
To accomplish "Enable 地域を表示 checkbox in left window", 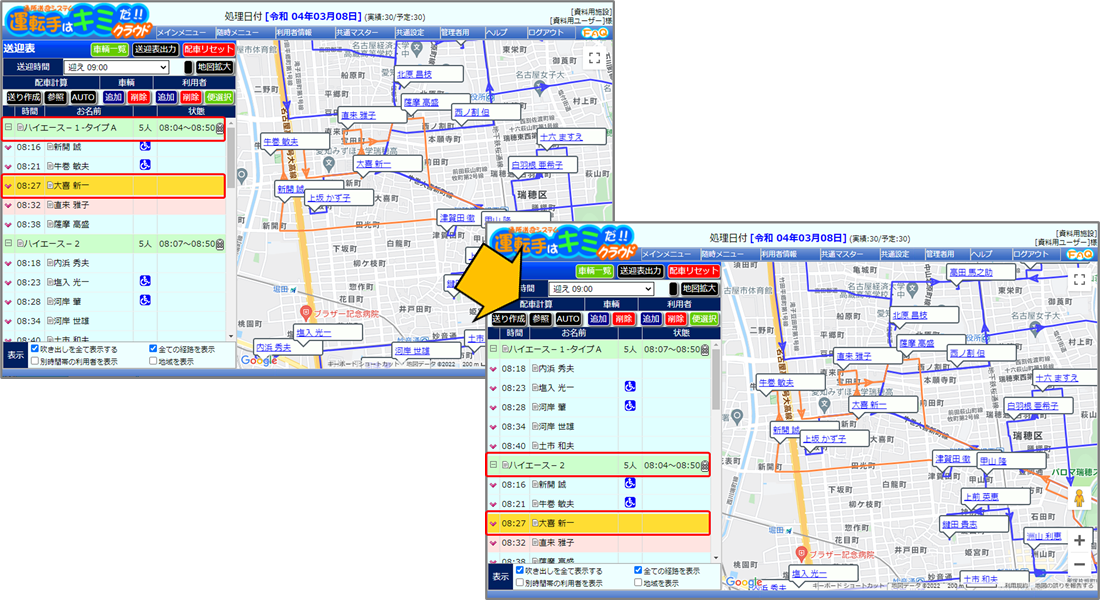I will [x=153, y=361].
